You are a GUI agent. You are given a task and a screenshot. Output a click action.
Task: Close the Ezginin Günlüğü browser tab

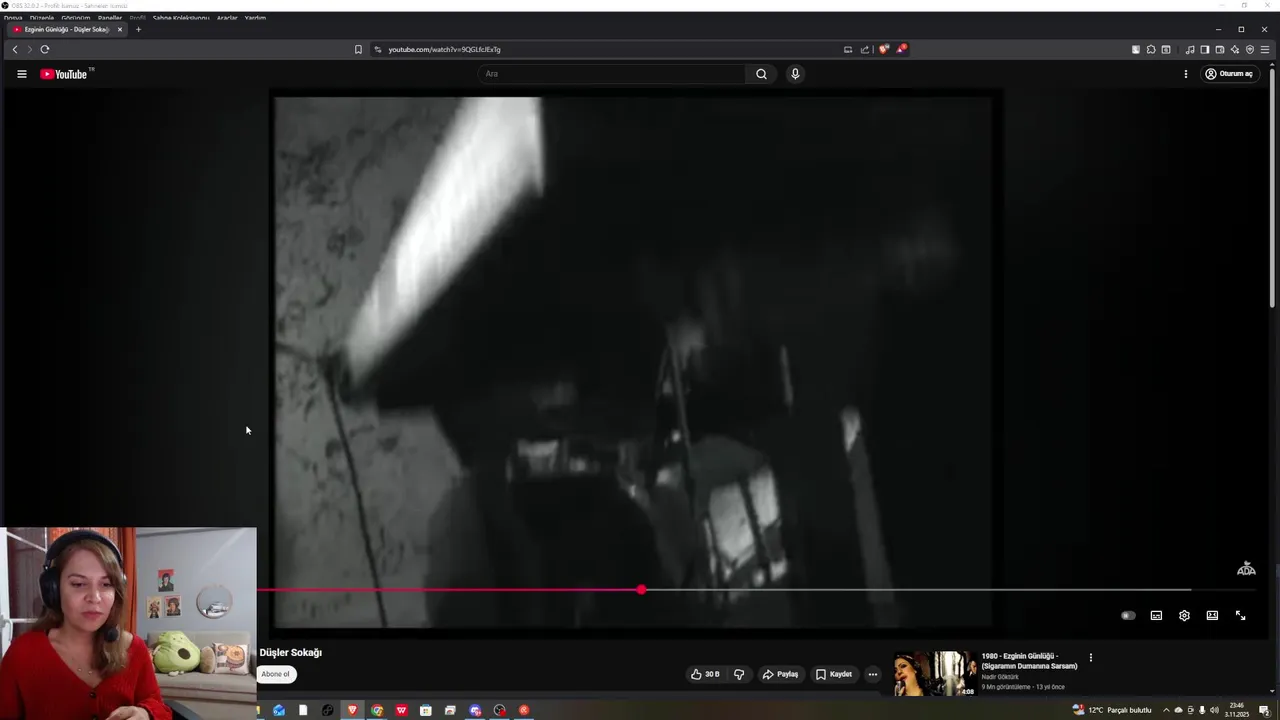click(119, 29)
